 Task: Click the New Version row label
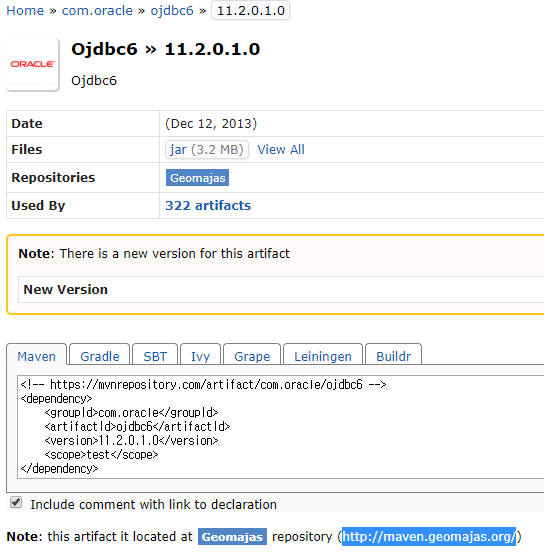click(x=65, y=289)
